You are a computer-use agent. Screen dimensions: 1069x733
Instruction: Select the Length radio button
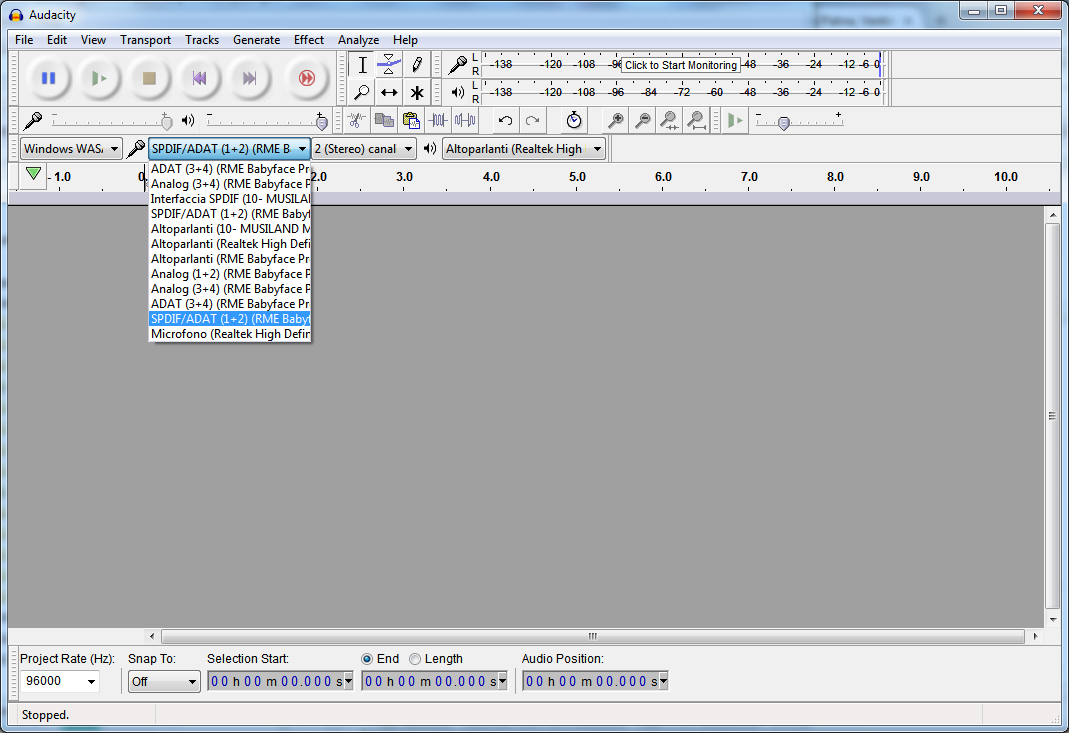click(x=415, y=659)
